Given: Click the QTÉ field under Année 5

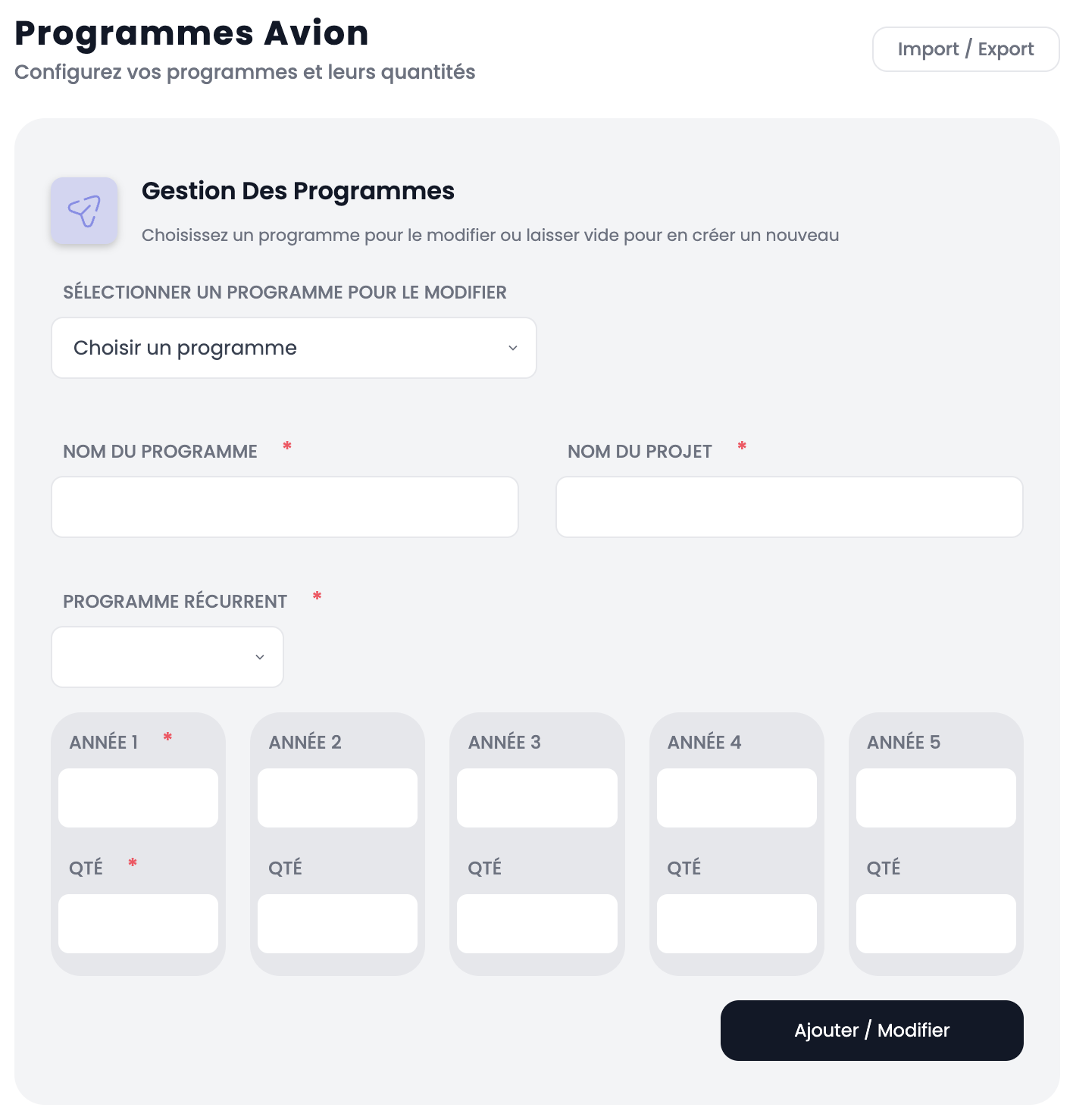Looking at the screenshot, I should point(936,924).
